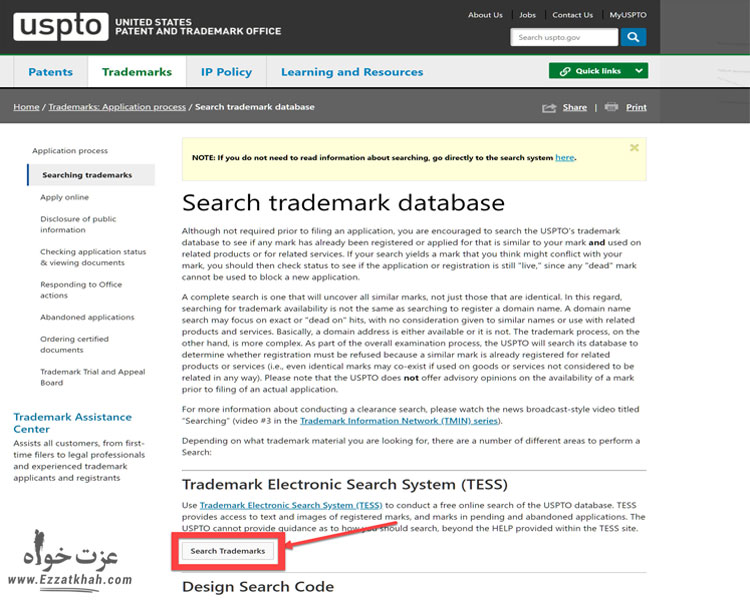
Task: Dismiss the yellow note with X icon
Action: coord(634,148)
